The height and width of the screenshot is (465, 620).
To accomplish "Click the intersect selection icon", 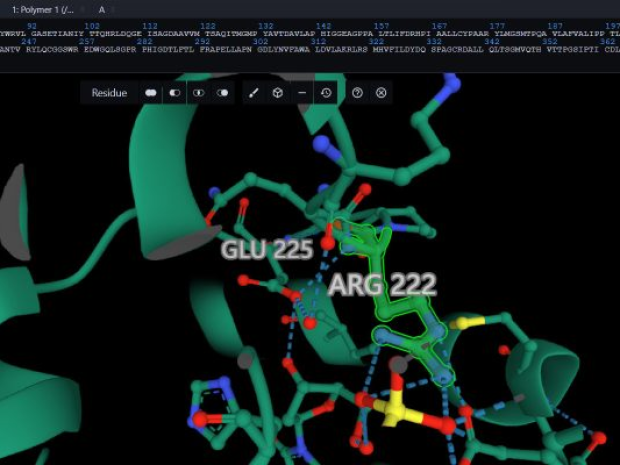I will click(x=199, y=93).
